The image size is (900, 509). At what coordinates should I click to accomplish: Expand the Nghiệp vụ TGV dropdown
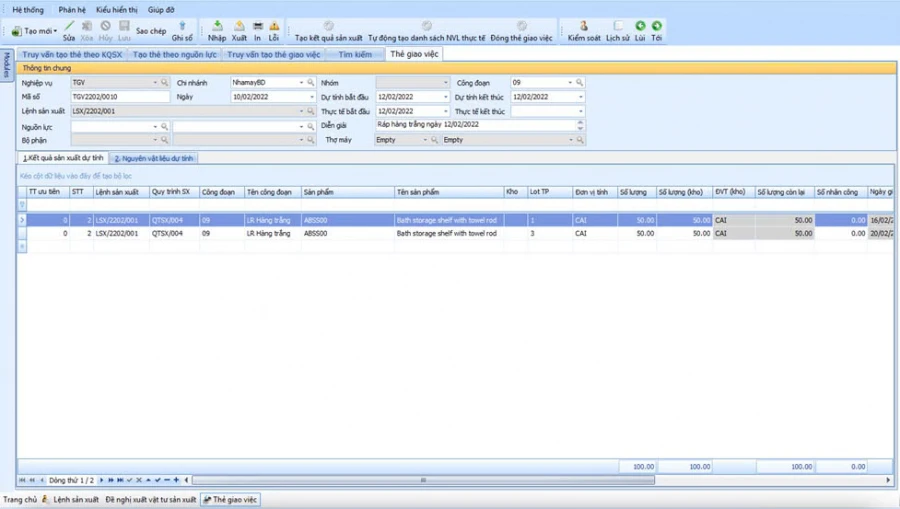click(x=155, y=83)
